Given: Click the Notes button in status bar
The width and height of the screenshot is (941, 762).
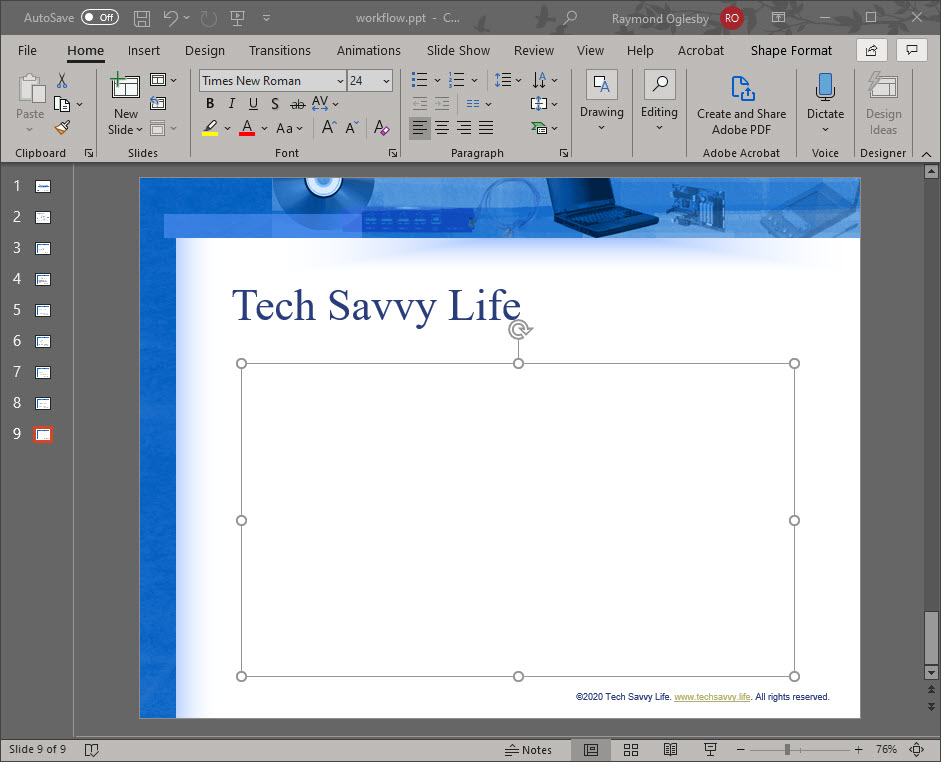Looking at the screenshot, I should pos(529,750).
